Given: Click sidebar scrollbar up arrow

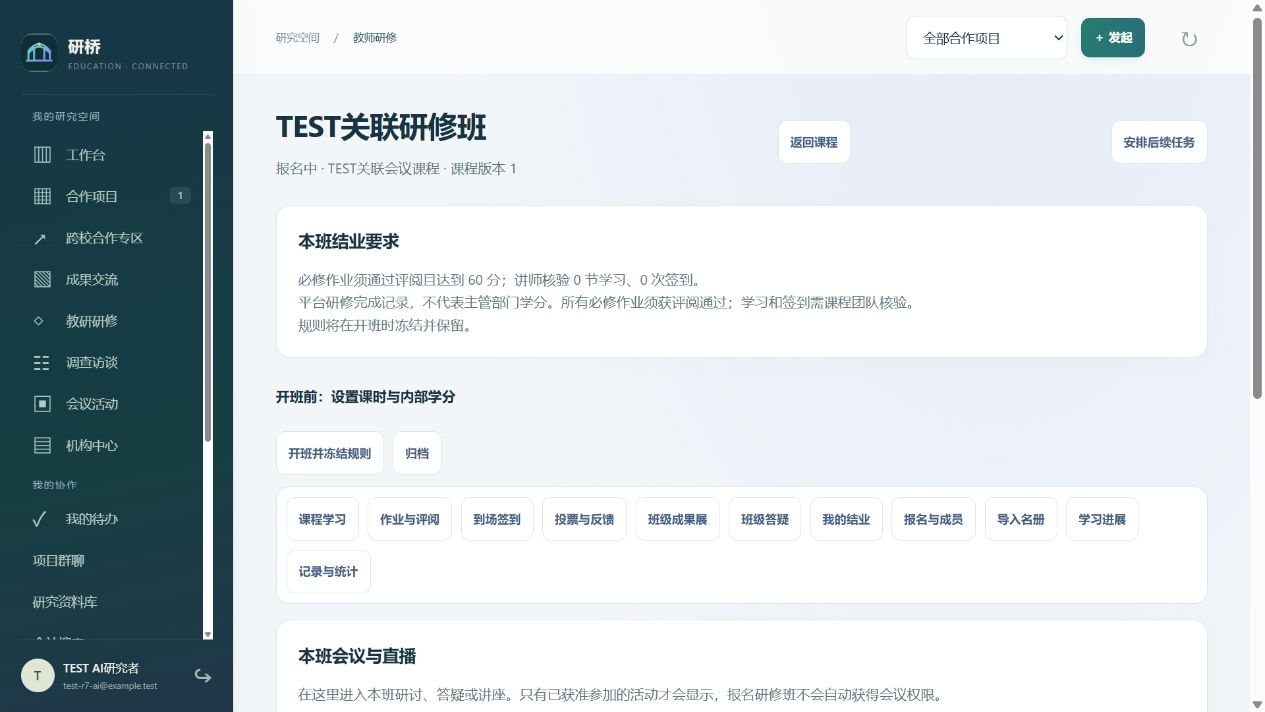Looking at the screenshot, I should [208, 136].
